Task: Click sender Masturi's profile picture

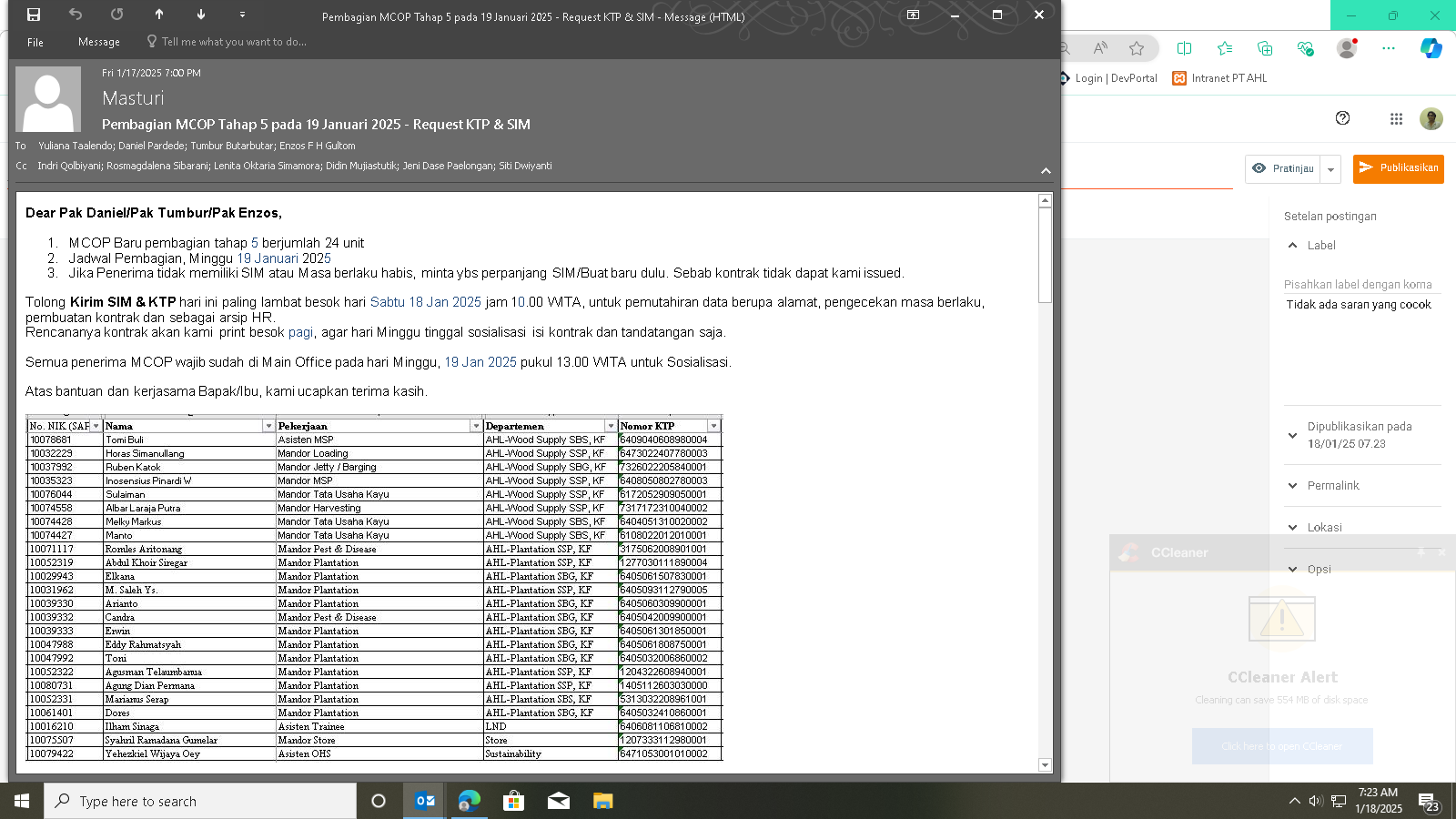Action: (48, 99)
